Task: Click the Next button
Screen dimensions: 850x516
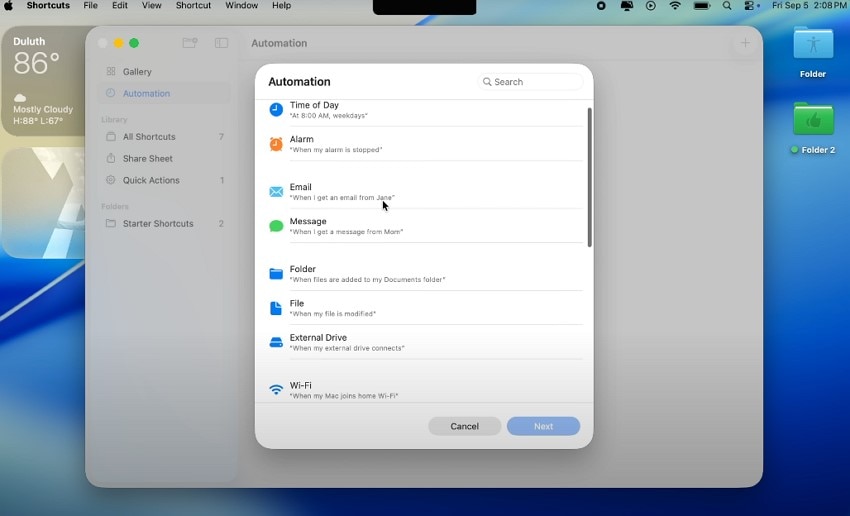Action: (543, 426)
